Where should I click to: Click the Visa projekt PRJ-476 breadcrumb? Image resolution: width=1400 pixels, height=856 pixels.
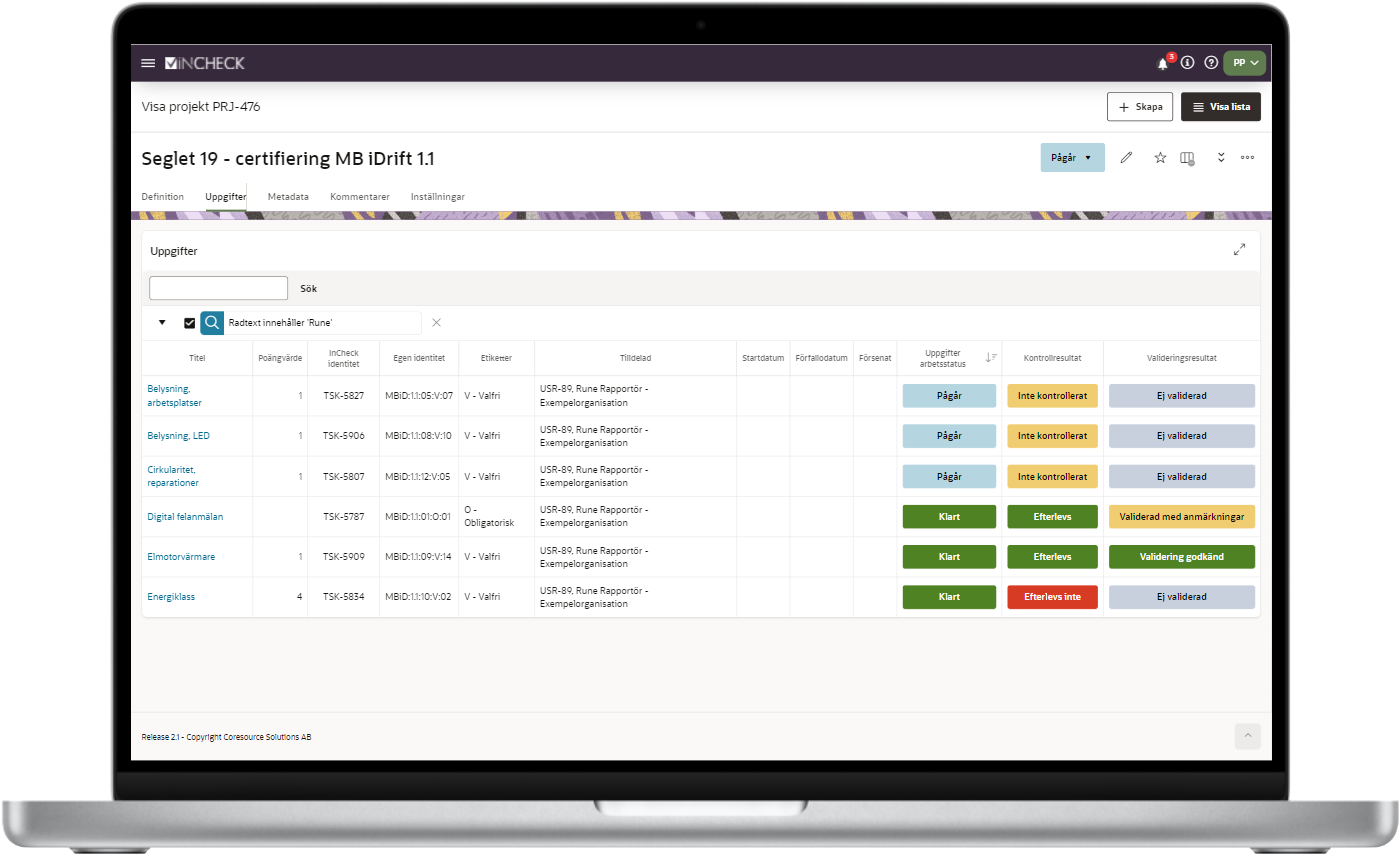pyautogui.click(x=201, y=106)
